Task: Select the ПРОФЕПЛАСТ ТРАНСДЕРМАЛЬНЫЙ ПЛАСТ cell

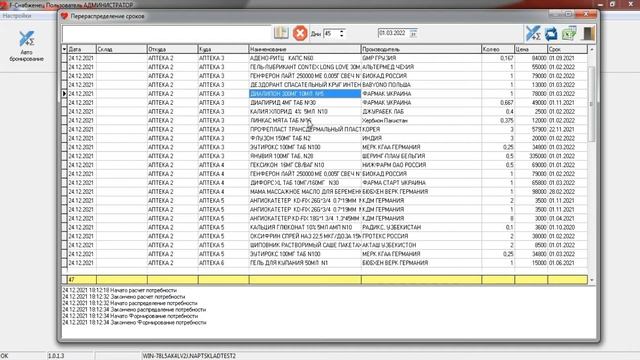Action: coord(305,129)
